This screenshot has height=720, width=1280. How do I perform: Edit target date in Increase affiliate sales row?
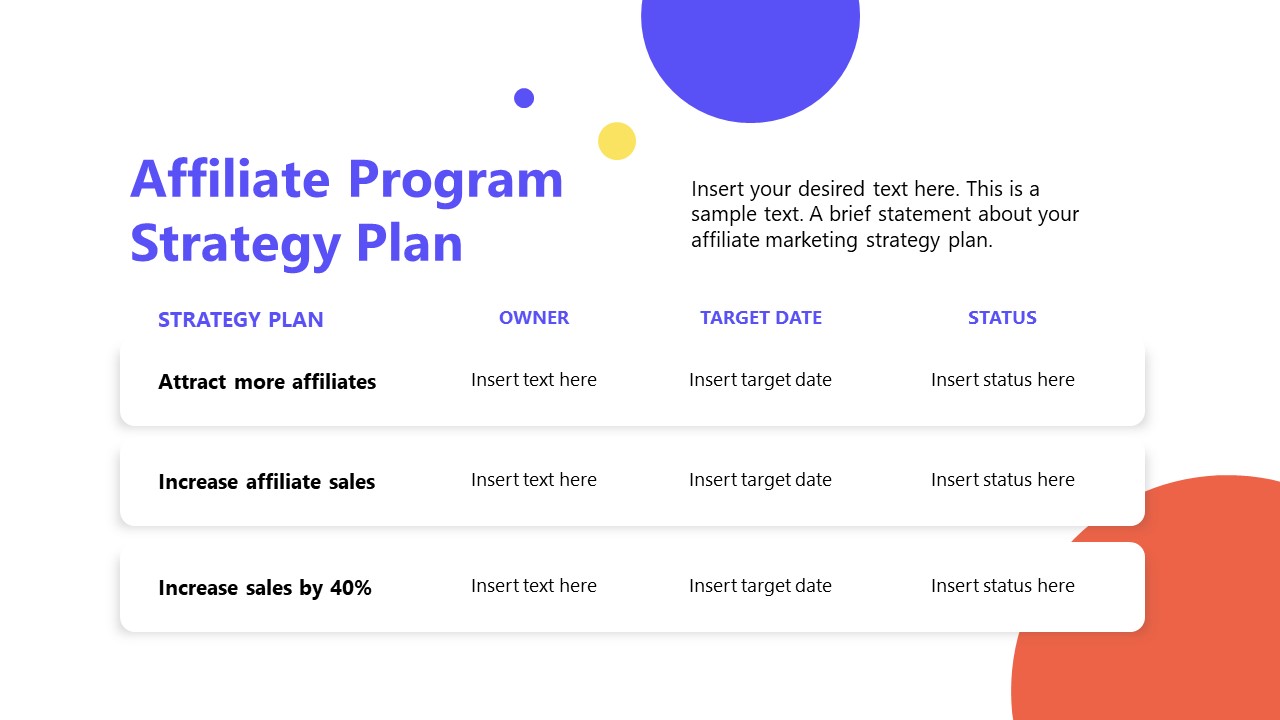tap(760, 480)
